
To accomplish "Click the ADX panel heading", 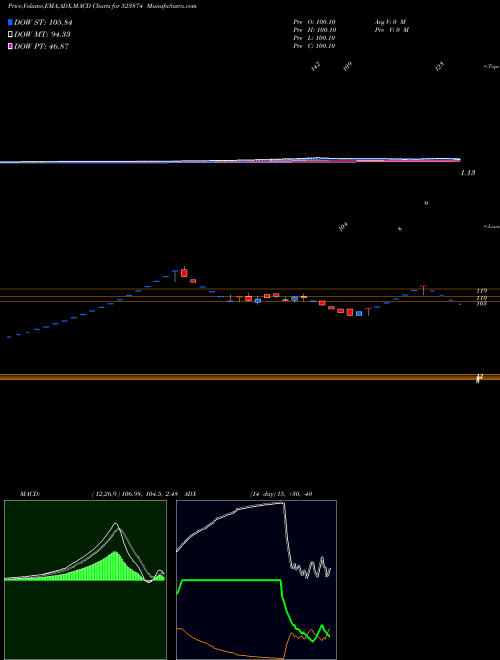I will 192,494.
